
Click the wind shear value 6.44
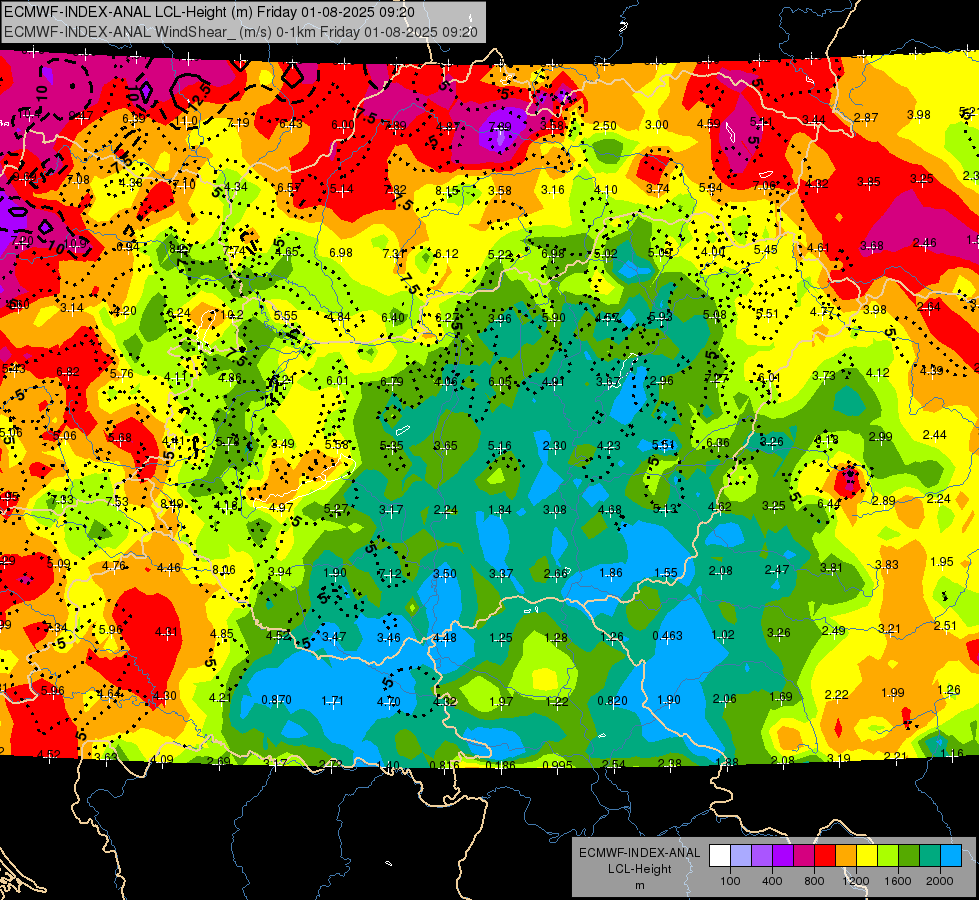(x=829, y=503)
